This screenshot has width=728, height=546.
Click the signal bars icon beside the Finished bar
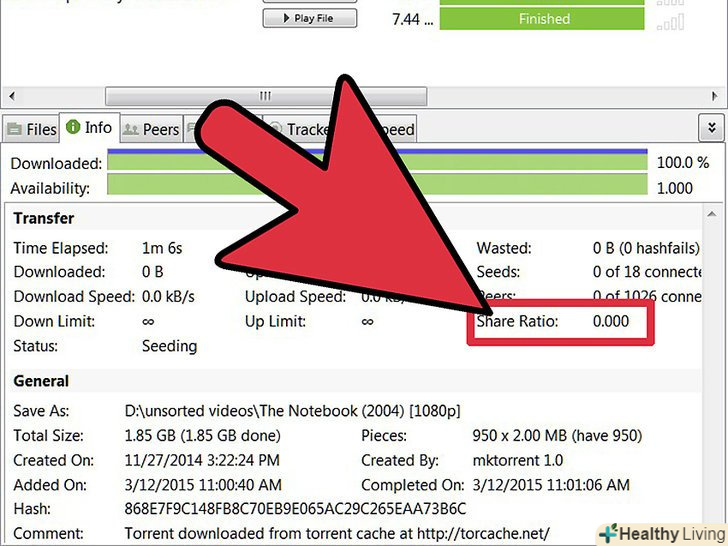(670, 21)
